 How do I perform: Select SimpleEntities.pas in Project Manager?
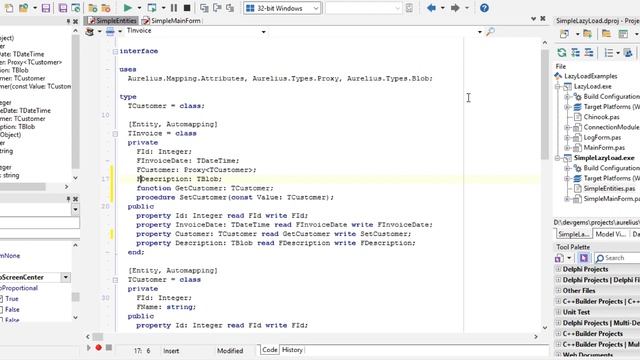(609, 189)
